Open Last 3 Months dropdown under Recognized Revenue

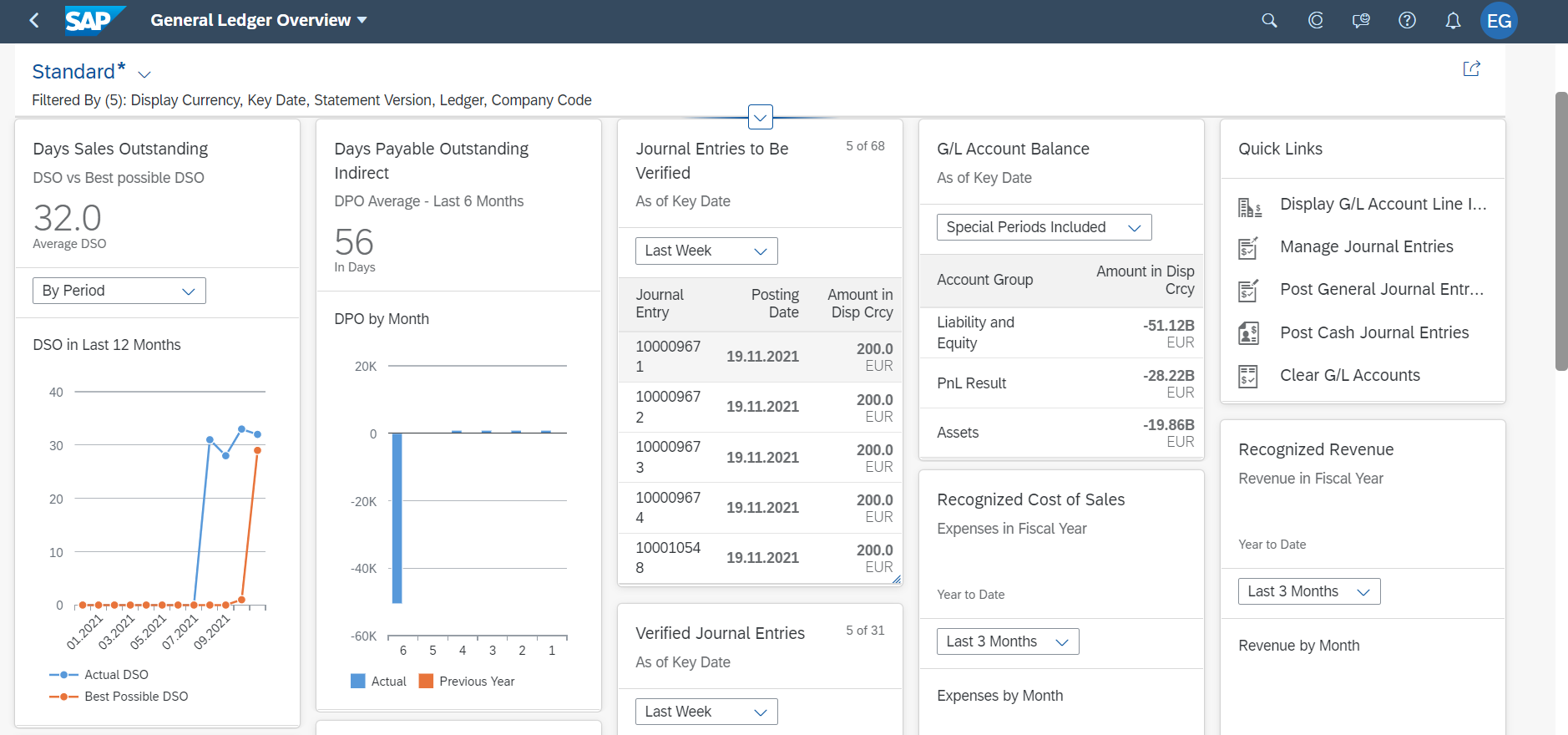1309,591
